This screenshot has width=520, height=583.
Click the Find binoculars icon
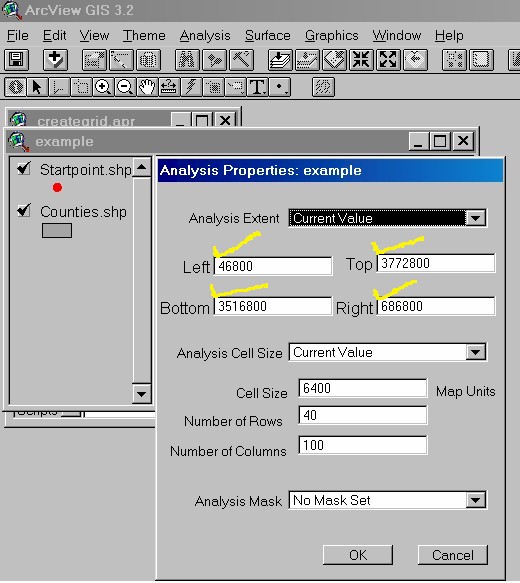[x=187, y=60]
